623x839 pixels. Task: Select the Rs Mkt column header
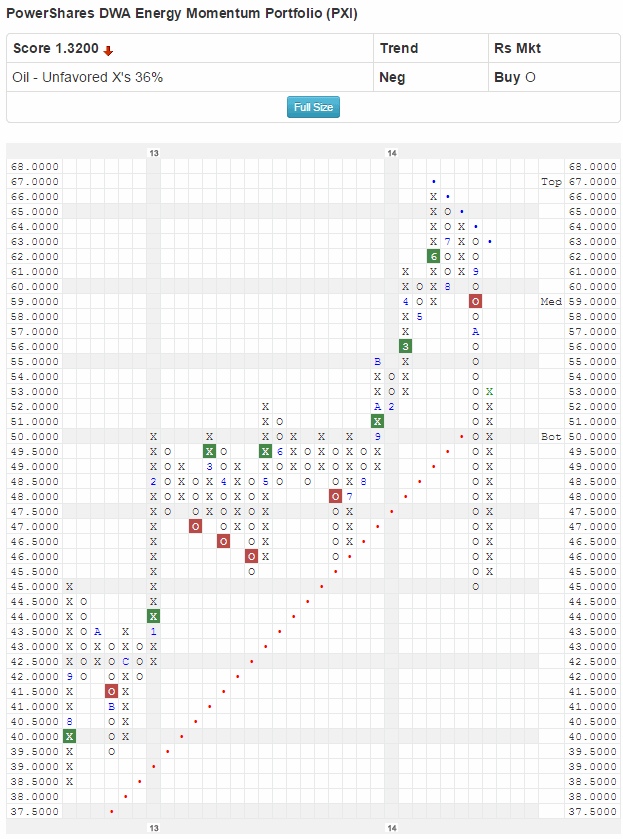point(515,48)
